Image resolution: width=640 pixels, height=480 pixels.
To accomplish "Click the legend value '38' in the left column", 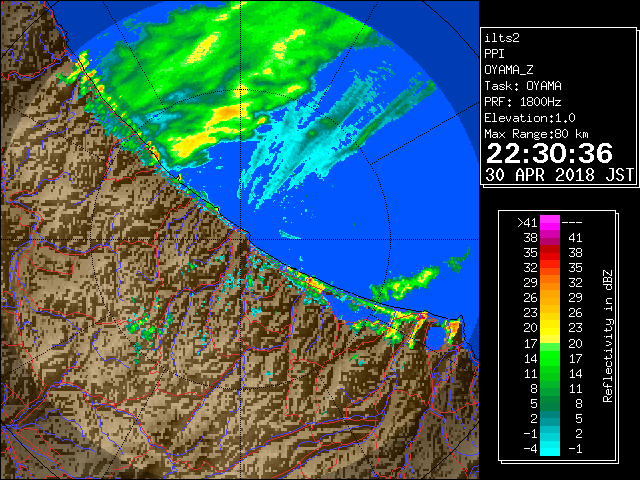I will point(531,238).
